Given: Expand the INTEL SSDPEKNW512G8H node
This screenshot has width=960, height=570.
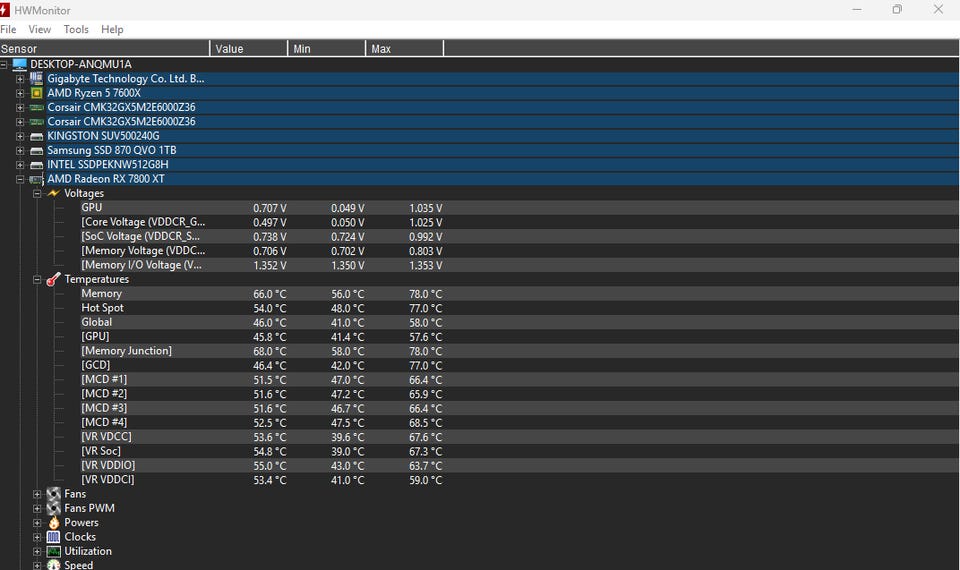Looking at the screenshot, I should [20, 165].
